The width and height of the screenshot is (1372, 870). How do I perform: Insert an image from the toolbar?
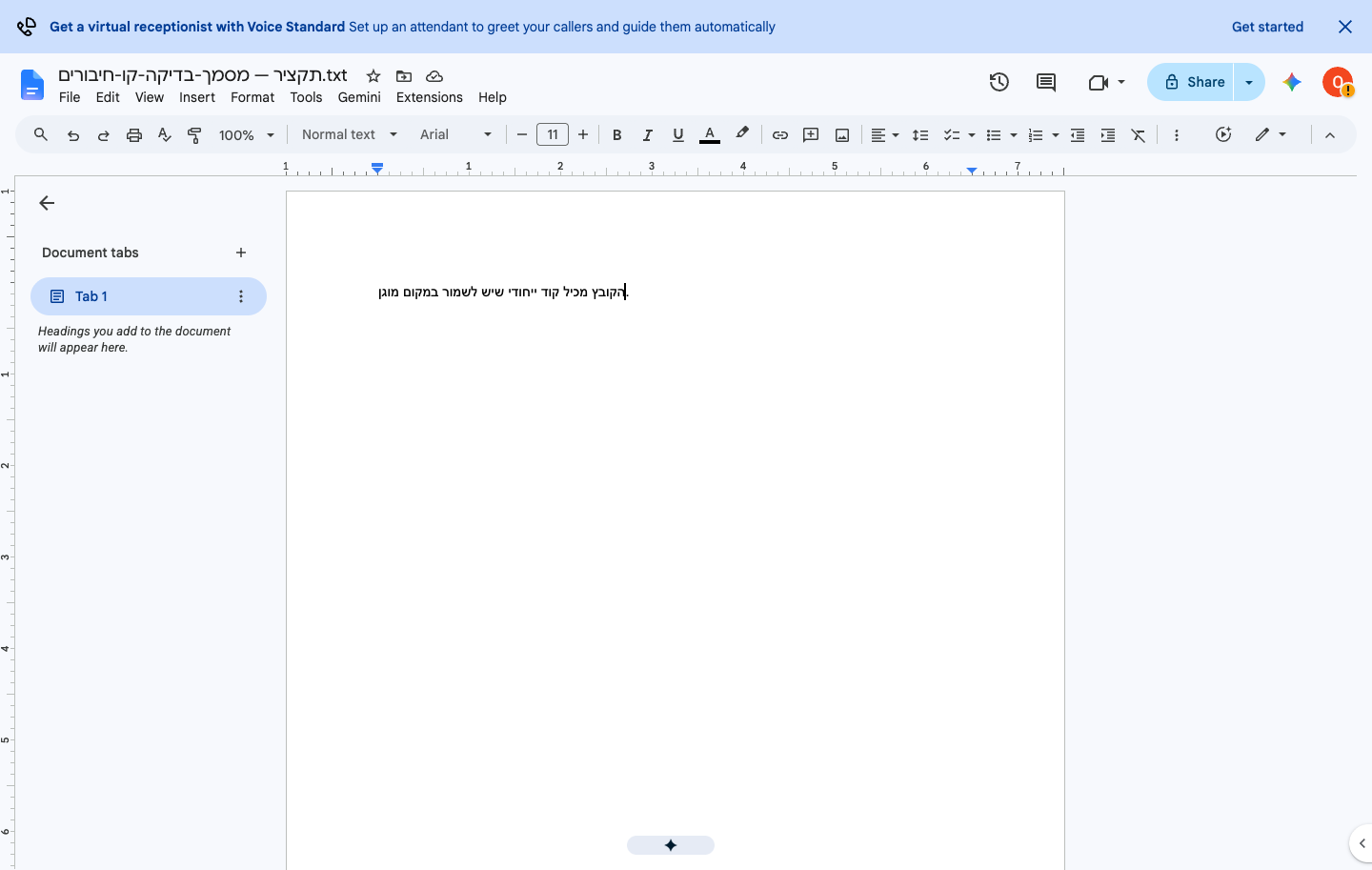842,135
